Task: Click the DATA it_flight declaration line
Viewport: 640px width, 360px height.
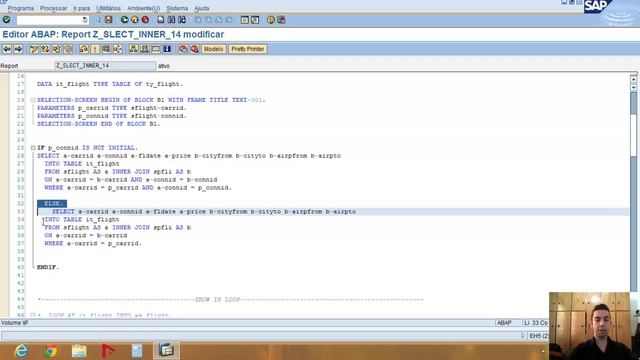Action: point(110,84)
